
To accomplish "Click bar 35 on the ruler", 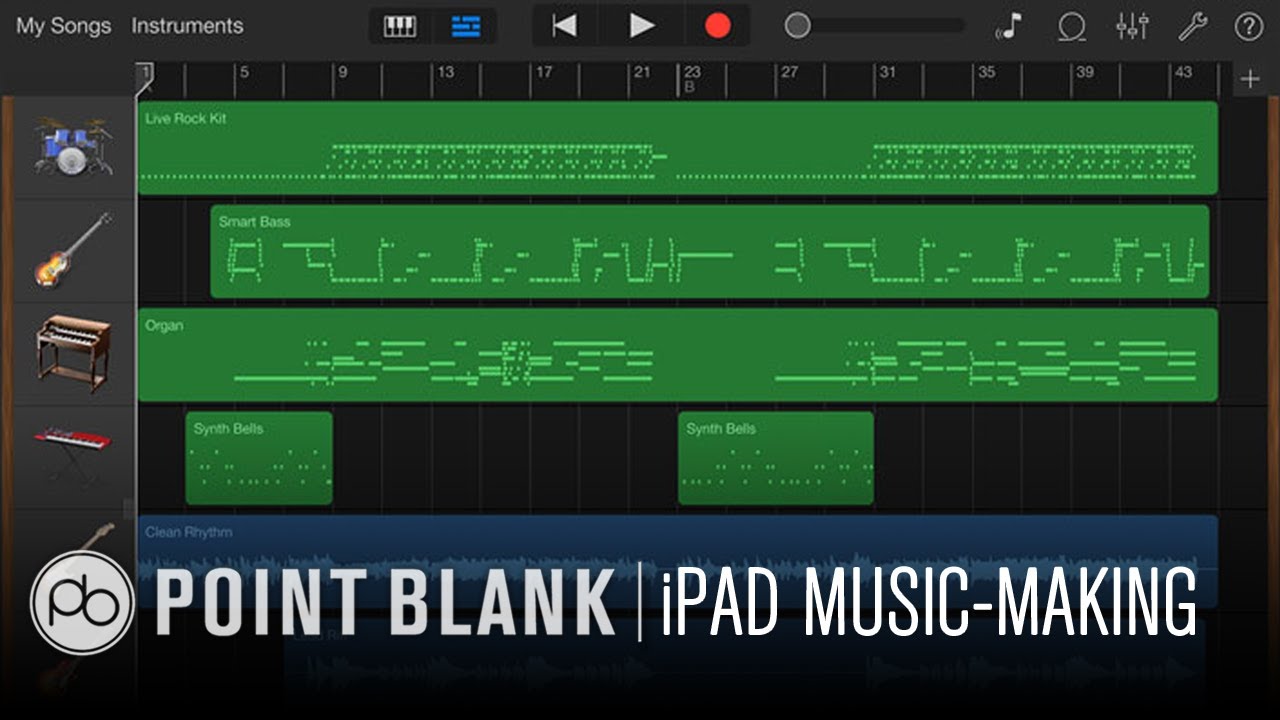I will click(x=986, y=73).
